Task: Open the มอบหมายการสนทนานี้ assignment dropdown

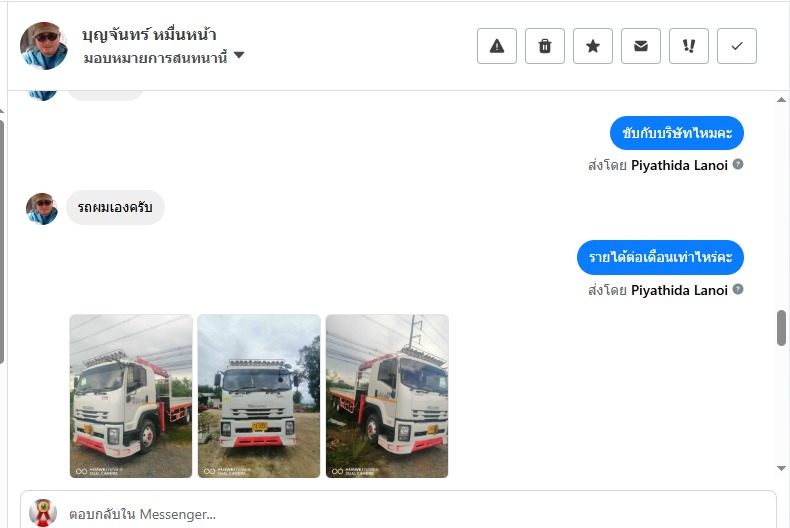Action: (164, 57)
